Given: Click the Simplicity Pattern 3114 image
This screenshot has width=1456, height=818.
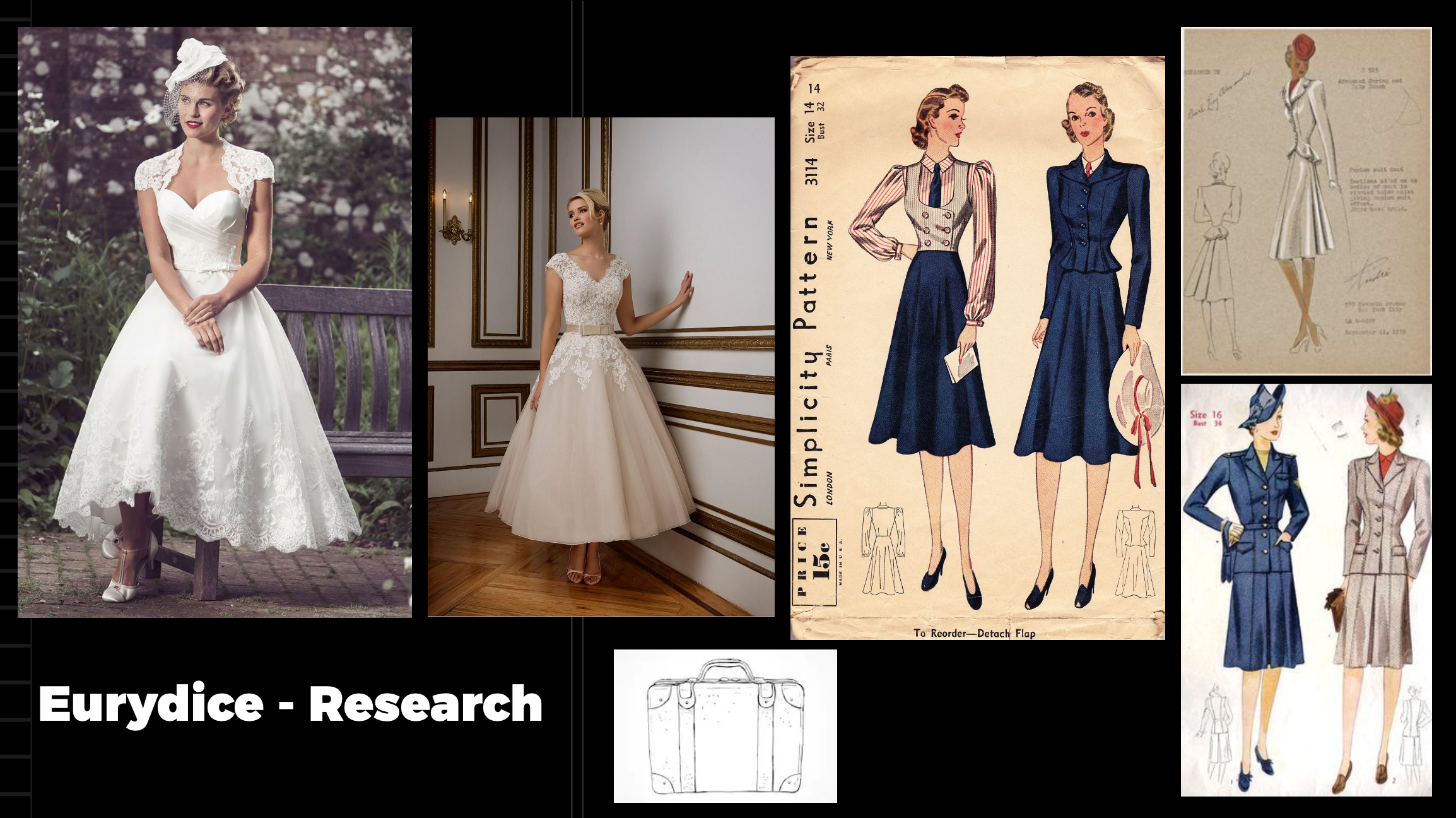Looking at the screenshot, I should 977,348.
